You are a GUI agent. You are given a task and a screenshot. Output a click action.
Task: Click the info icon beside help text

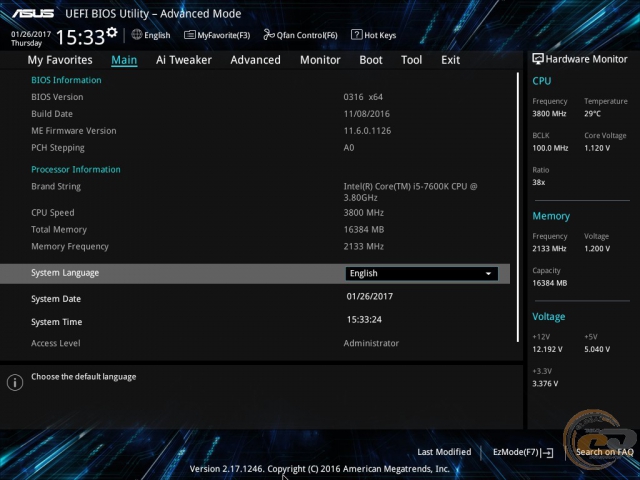coord(15,382)
